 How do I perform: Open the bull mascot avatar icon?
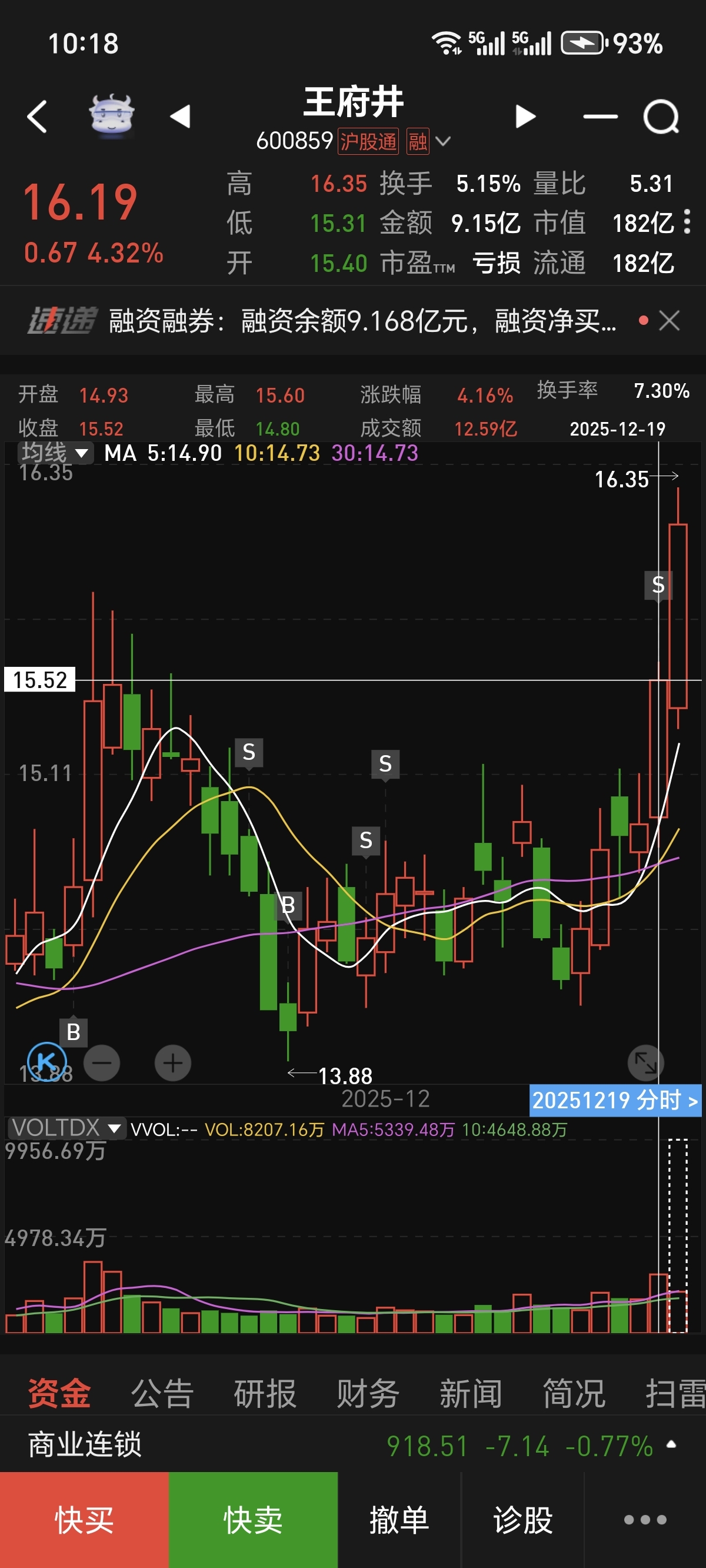point(111,115)
